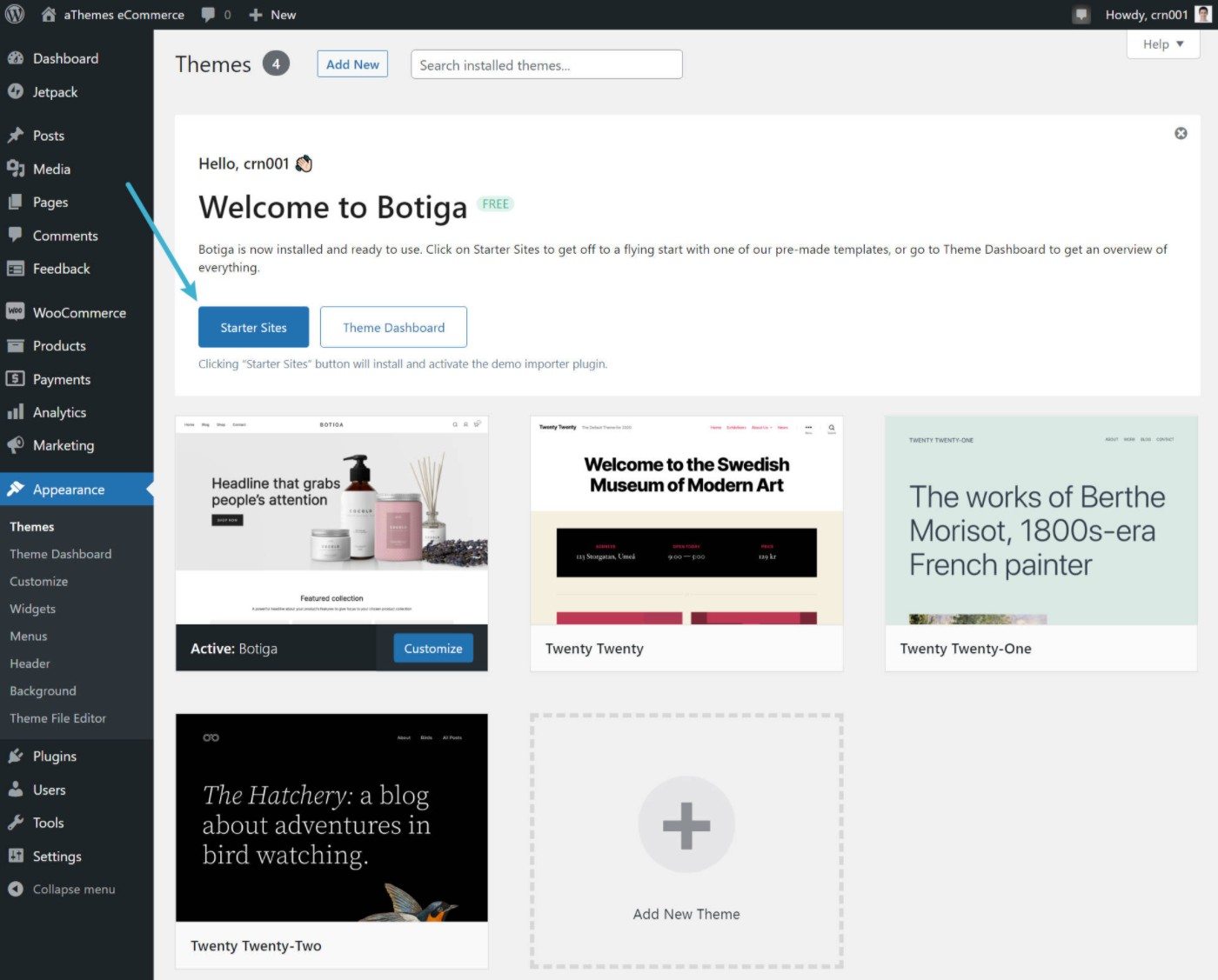The width and height of the screenshot is (1218, 980).
Task: Click the Plugins plug icon
Action: pyautogui.click(x=16, y=756)
